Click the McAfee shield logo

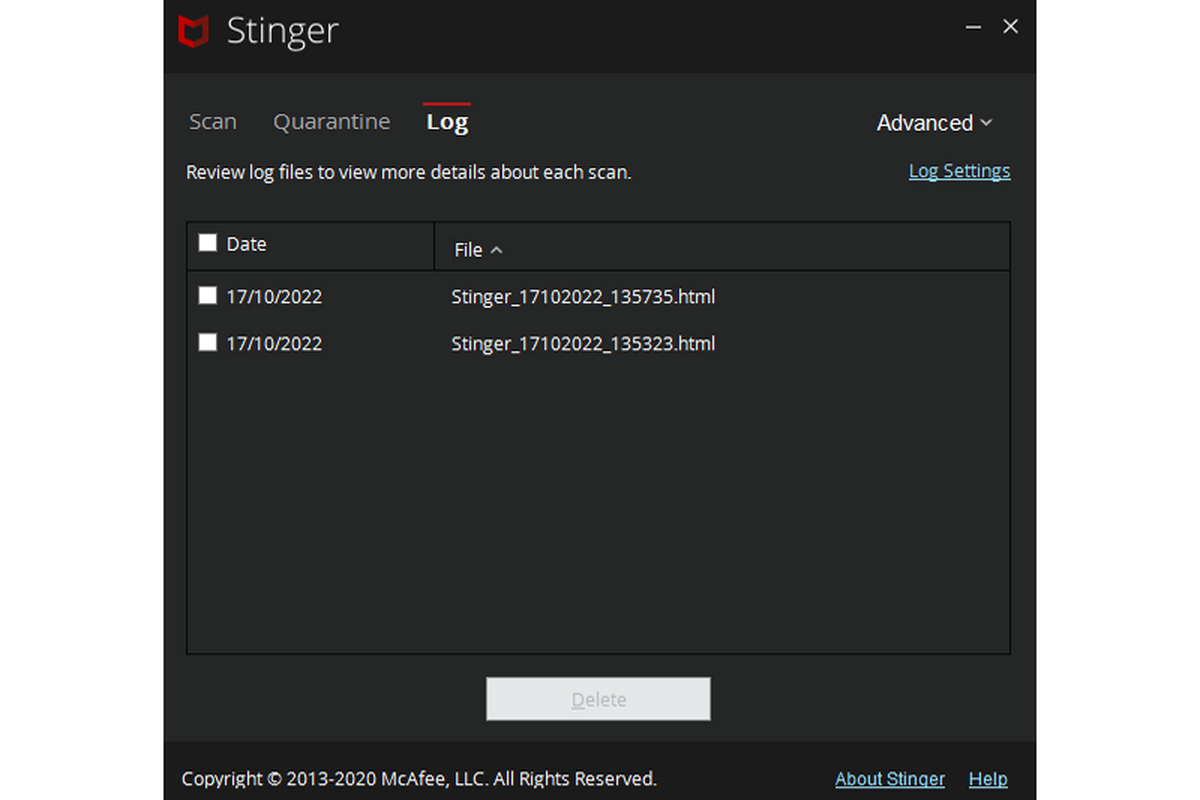(193, 32)
